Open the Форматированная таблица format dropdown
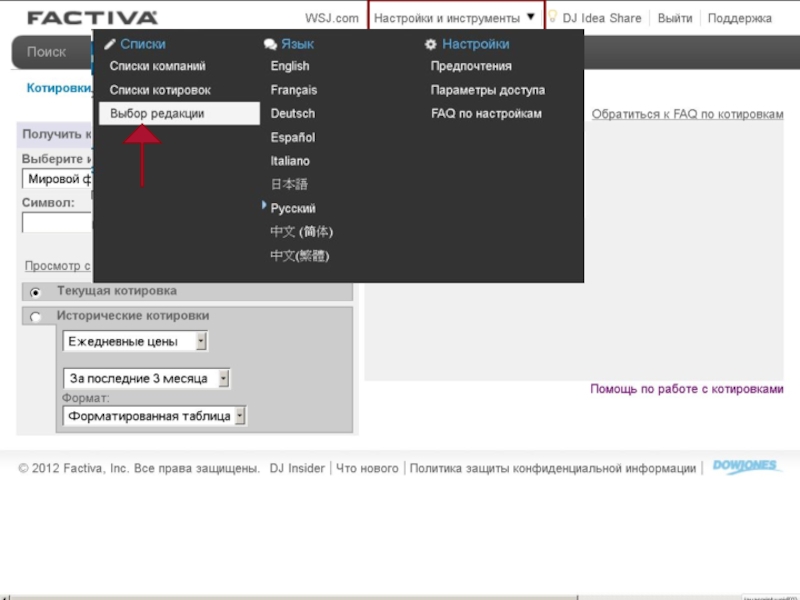The width and height of the screenshot is (800, 600). [155, 416]
